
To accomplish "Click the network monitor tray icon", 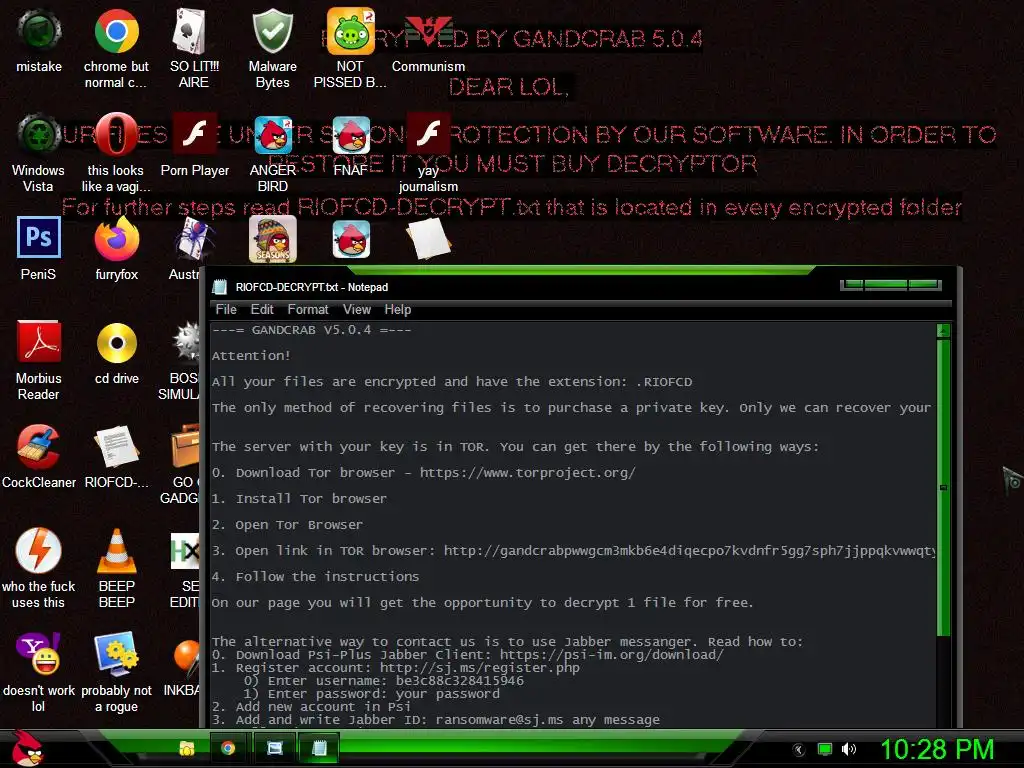I will pyautogui.click(x=825, y=749).
